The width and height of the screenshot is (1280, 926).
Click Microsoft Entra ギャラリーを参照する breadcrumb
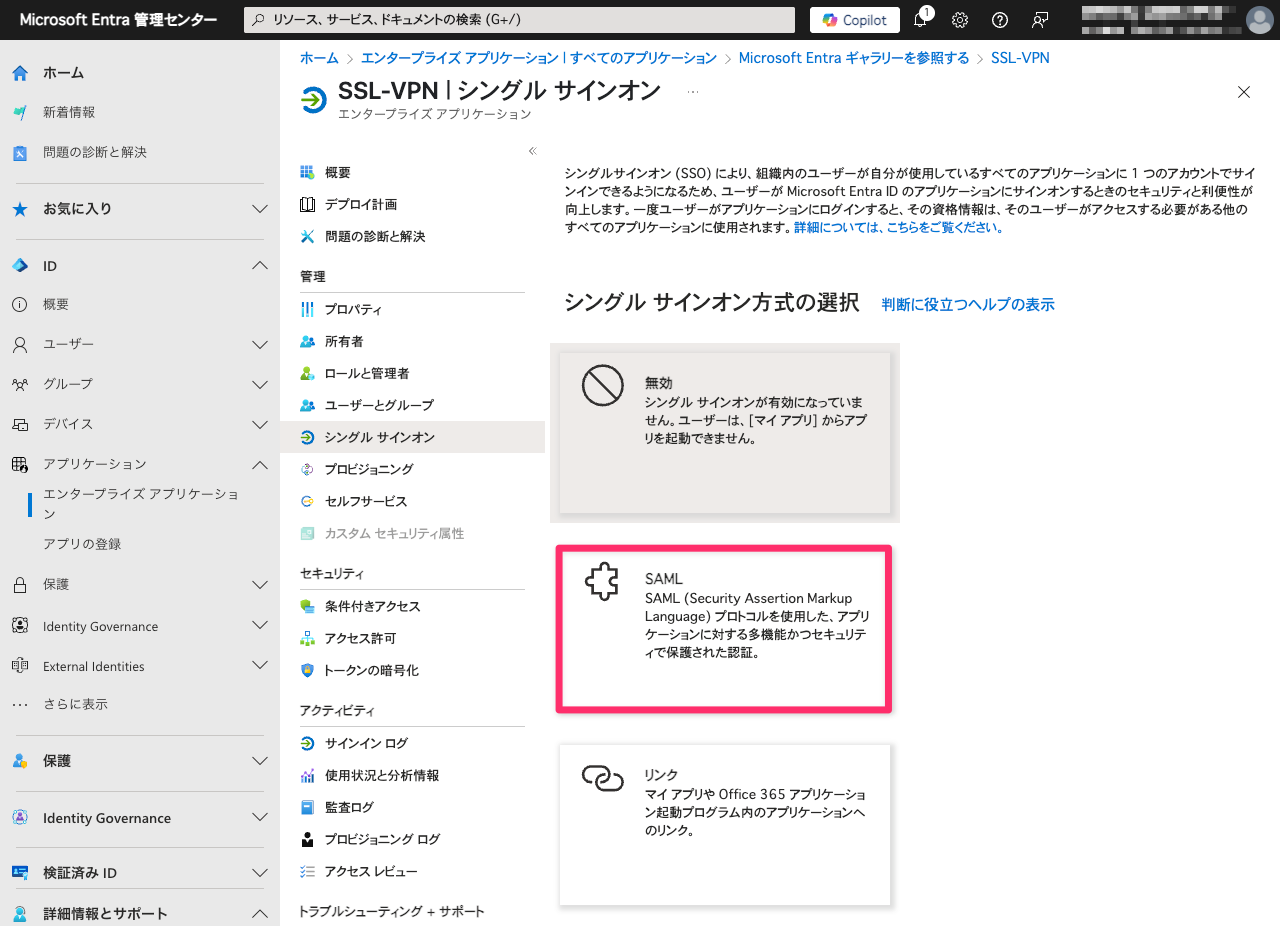[x=854, y=58]
